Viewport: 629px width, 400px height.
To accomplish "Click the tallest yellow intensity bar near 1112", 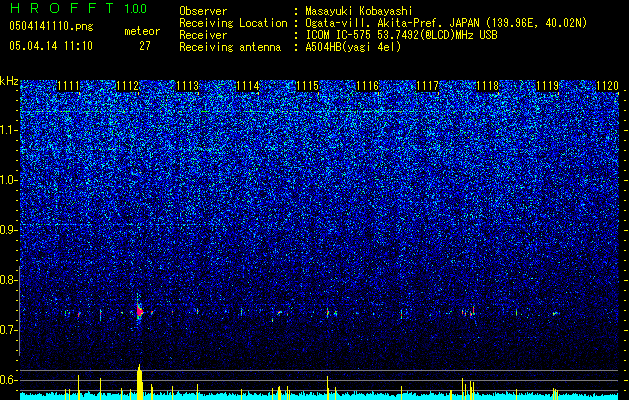I will pos(140,382).
